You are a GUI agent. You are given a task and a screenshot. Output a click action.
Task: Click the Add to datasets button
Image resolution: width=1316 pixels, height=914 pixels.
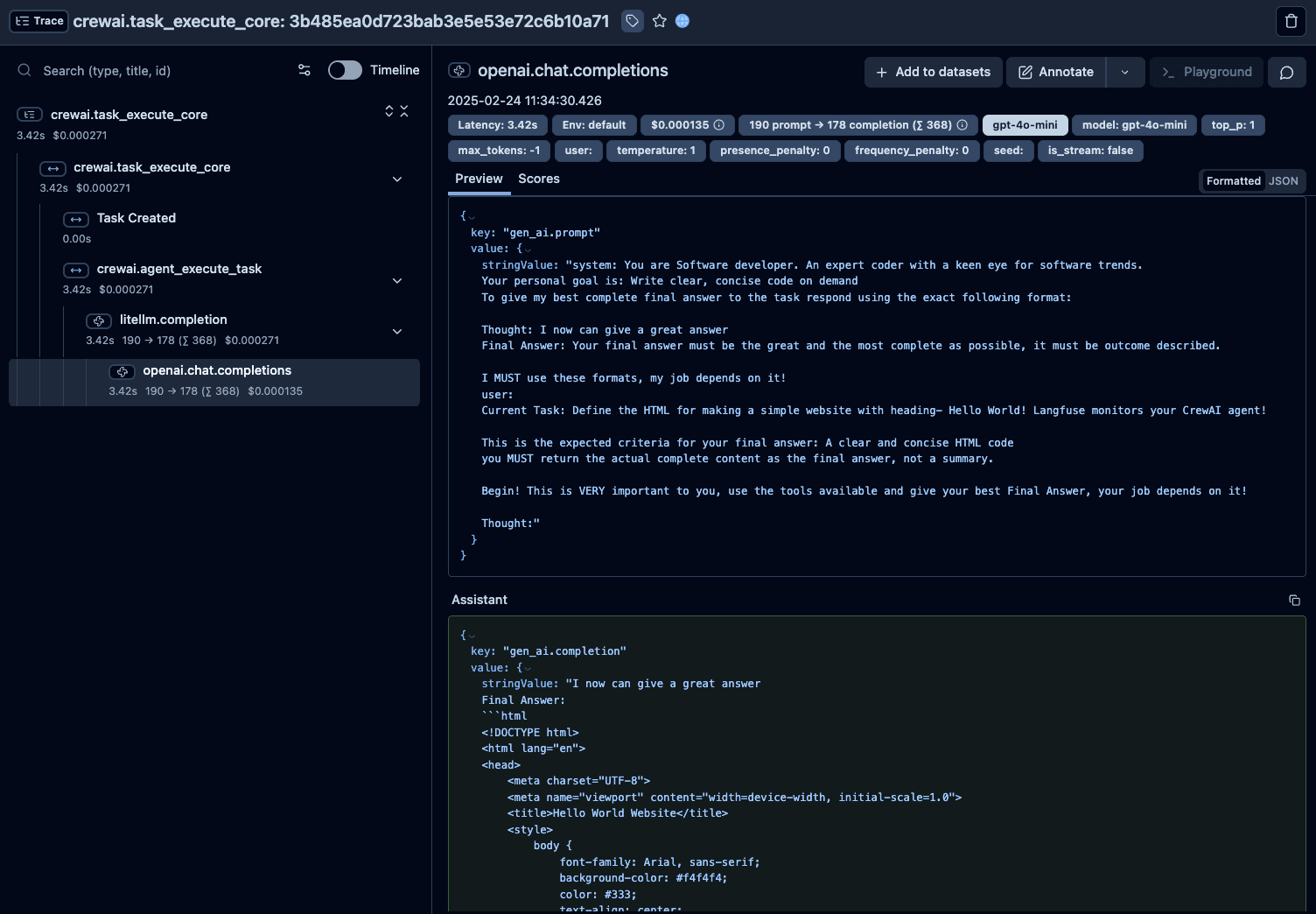[x=933, y=72]
